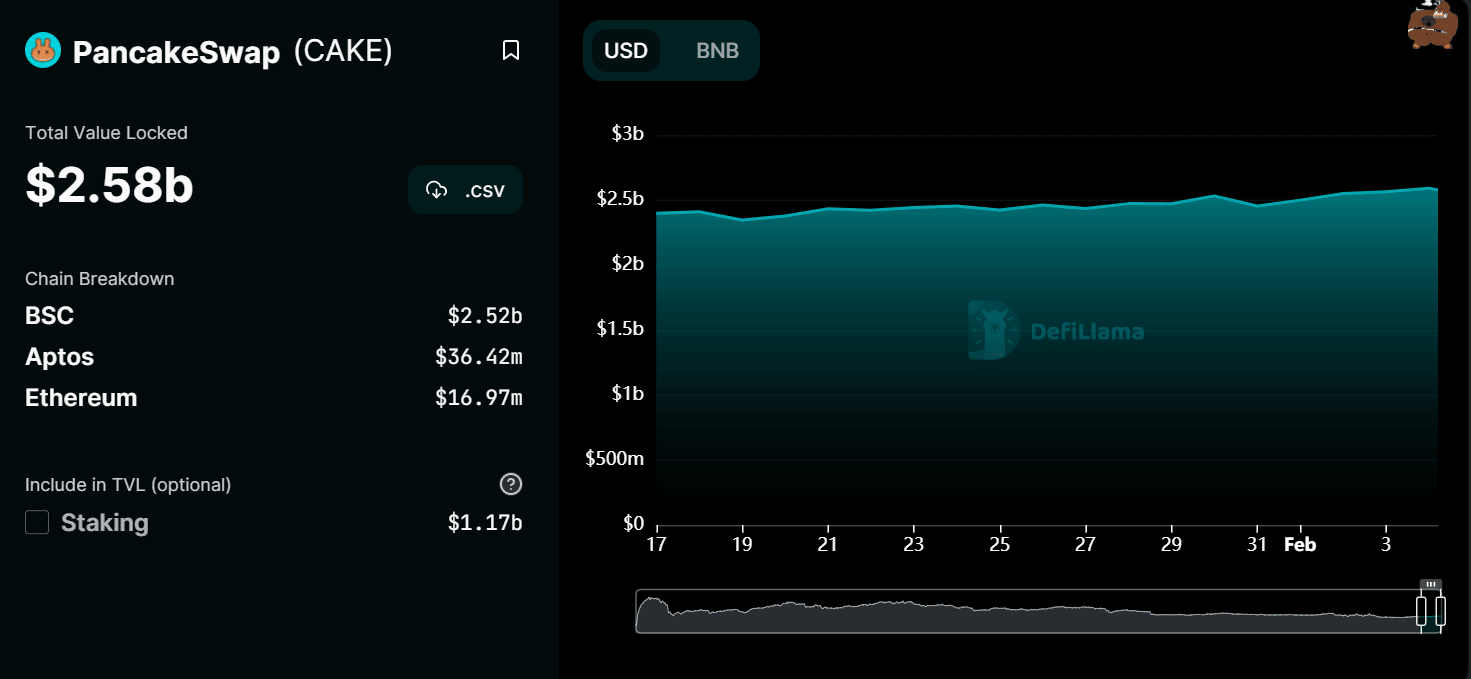Click the $500m y-axis label
This screenshot has height=679, width=1471.
click(615, 459)
